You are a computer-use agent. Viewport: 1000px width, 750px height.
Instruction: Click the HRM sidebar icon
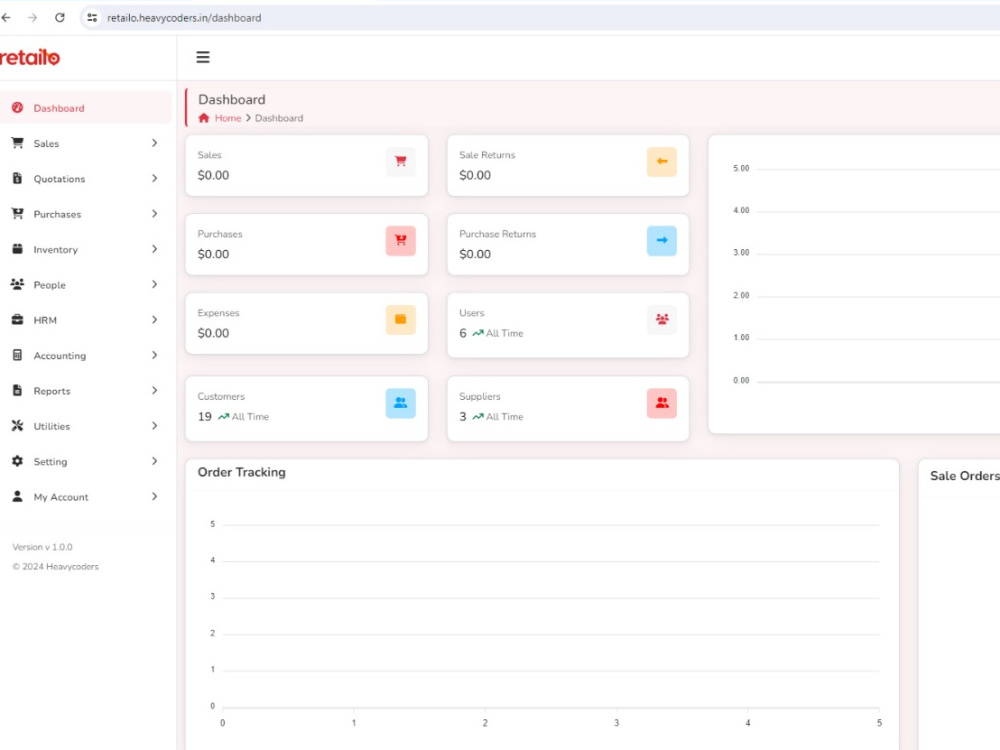click(17, 320)
